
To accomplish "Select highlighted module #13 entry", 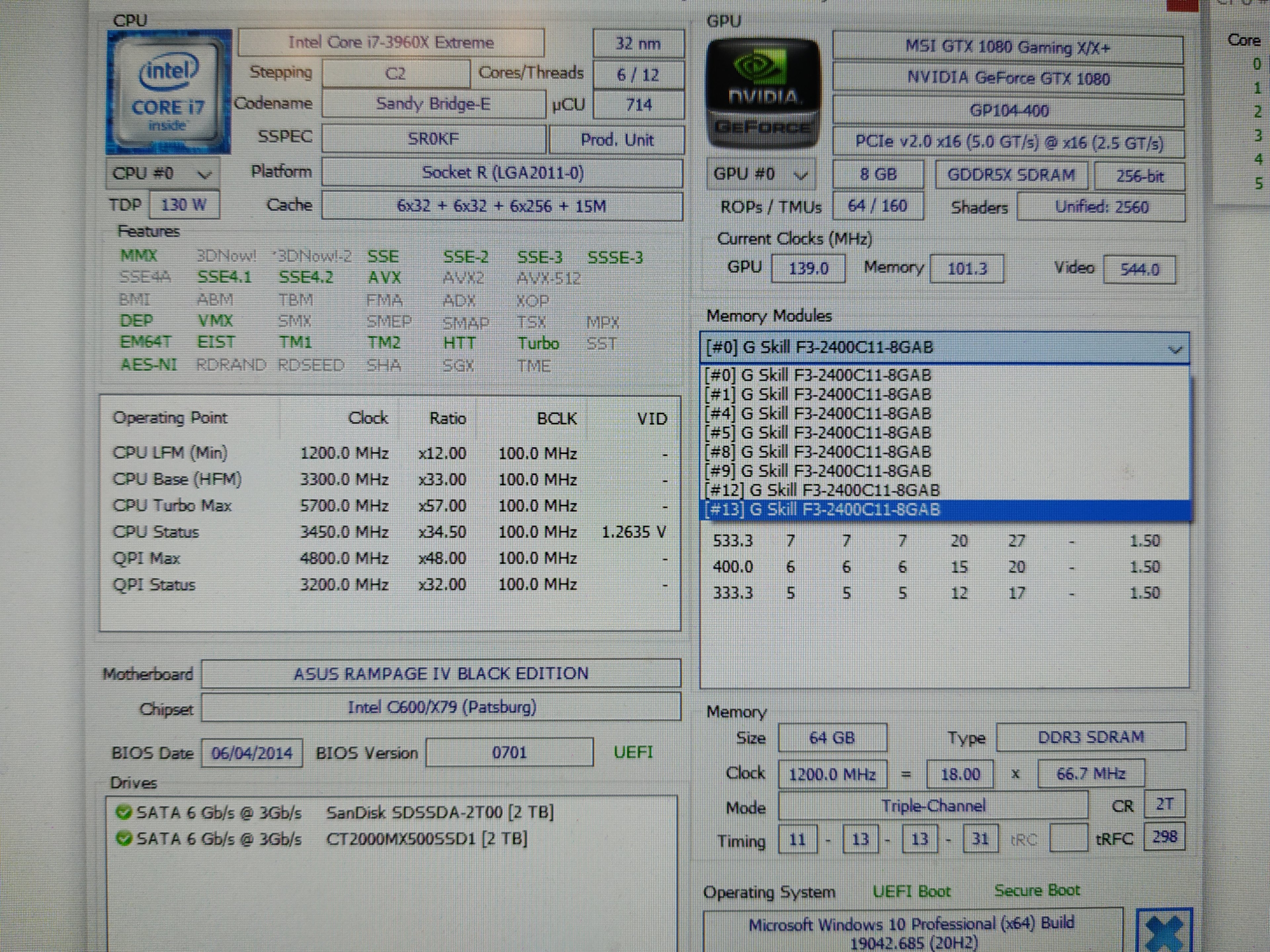I will [x=822, y=510].
